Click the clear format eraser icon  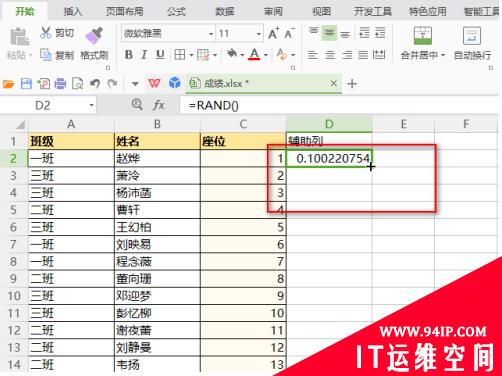pyautogui.click(x=282, y=54)
